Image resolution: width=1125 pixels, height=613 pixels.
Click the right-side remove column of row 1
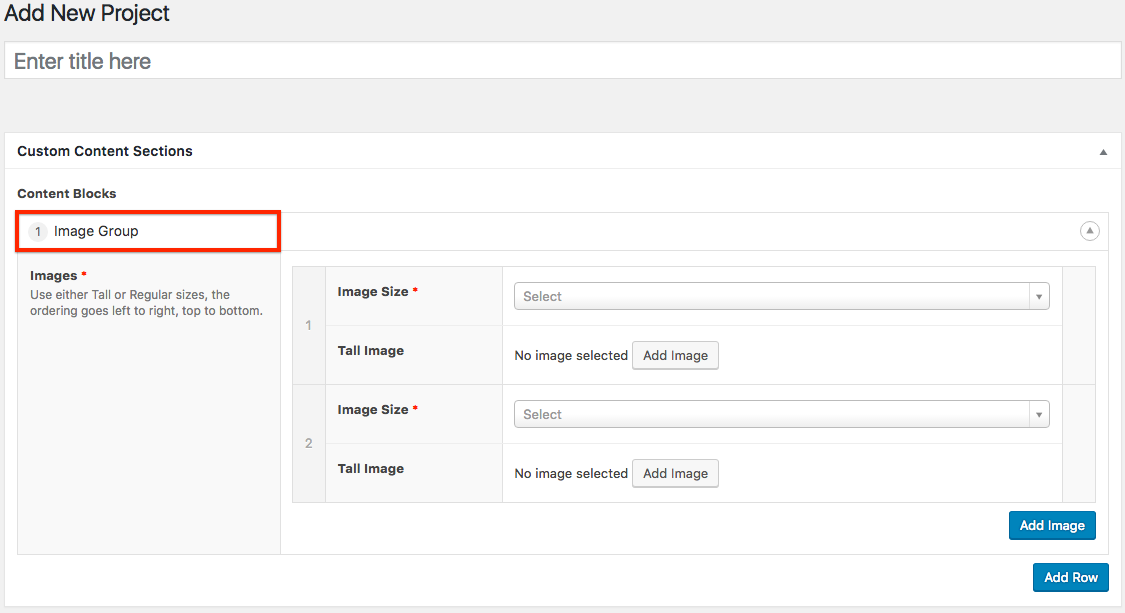click(x=1078, y=326)
